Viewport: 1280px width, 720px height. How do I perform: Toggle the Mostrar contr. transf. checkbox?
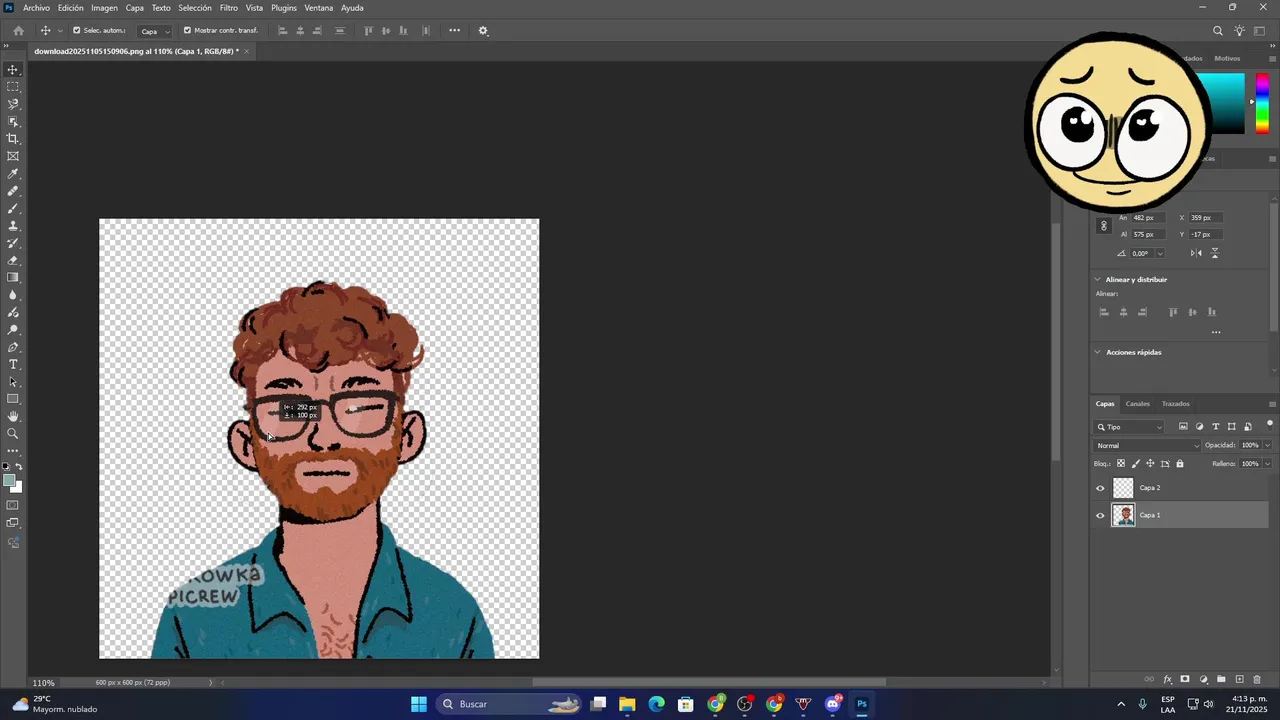[x=187, y=31]
